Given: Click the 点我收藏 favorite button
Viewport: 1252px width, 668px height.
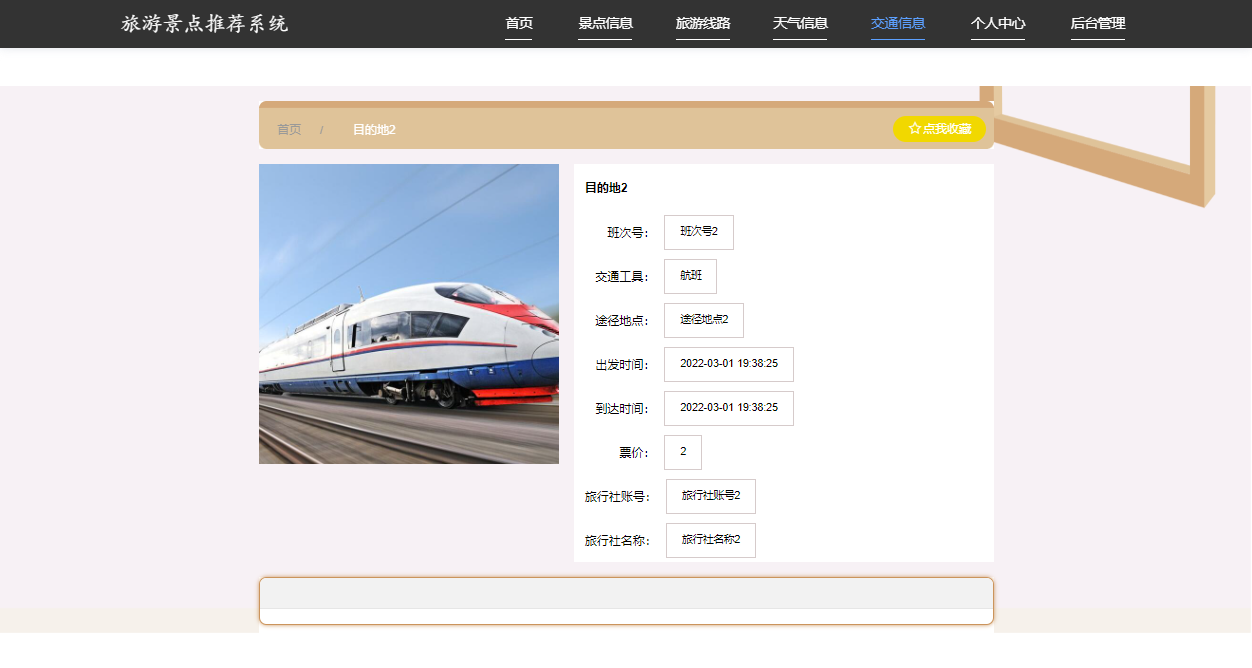Looking at the screenshot, I should (x=939, y=129).
